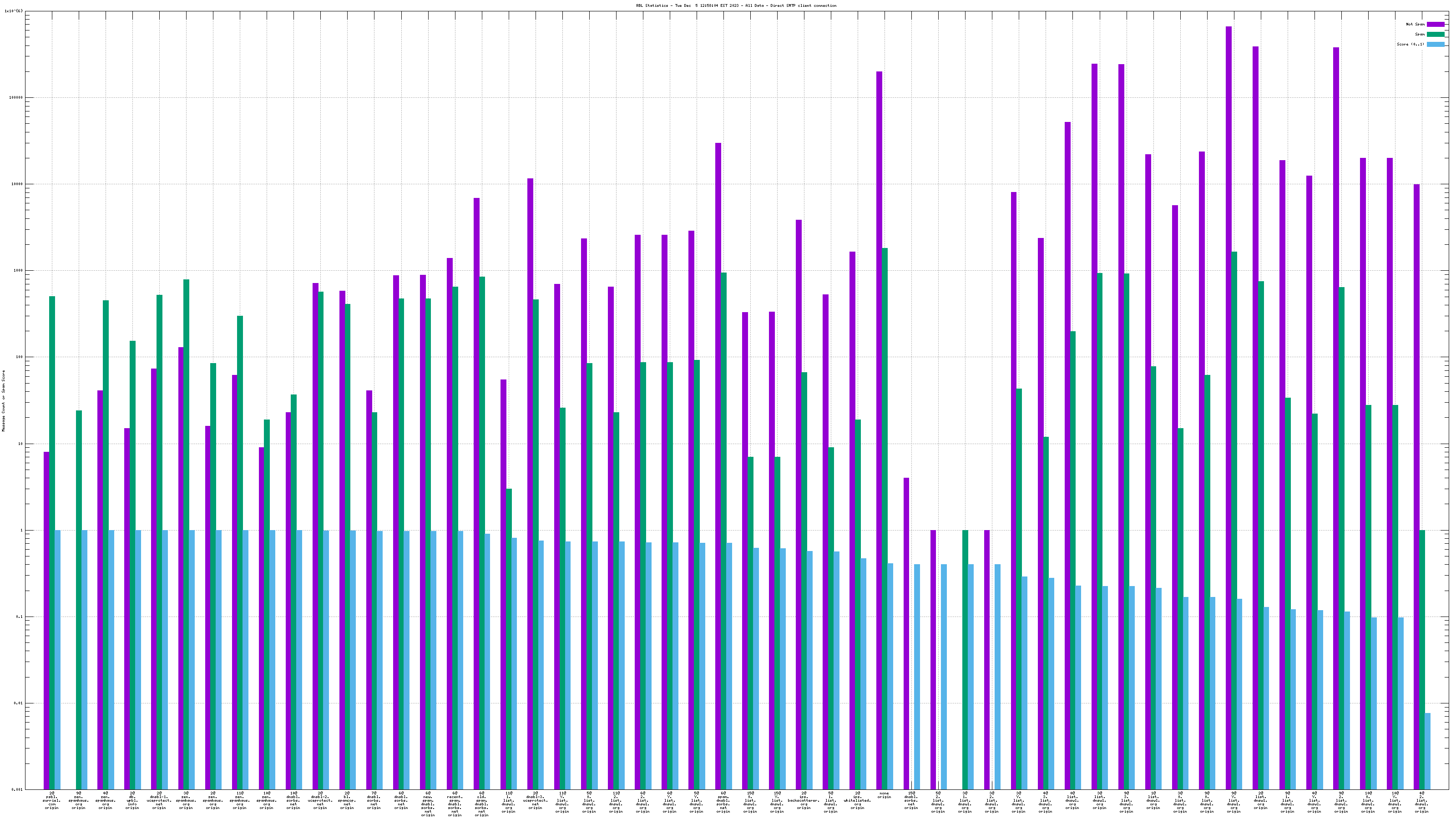Image resolution: width=1456 pixels, height=819 pixels.
Task: Click the psbl.surriel.com origin x-axis label
Action: pyautogui.click(x=51, y=800)
